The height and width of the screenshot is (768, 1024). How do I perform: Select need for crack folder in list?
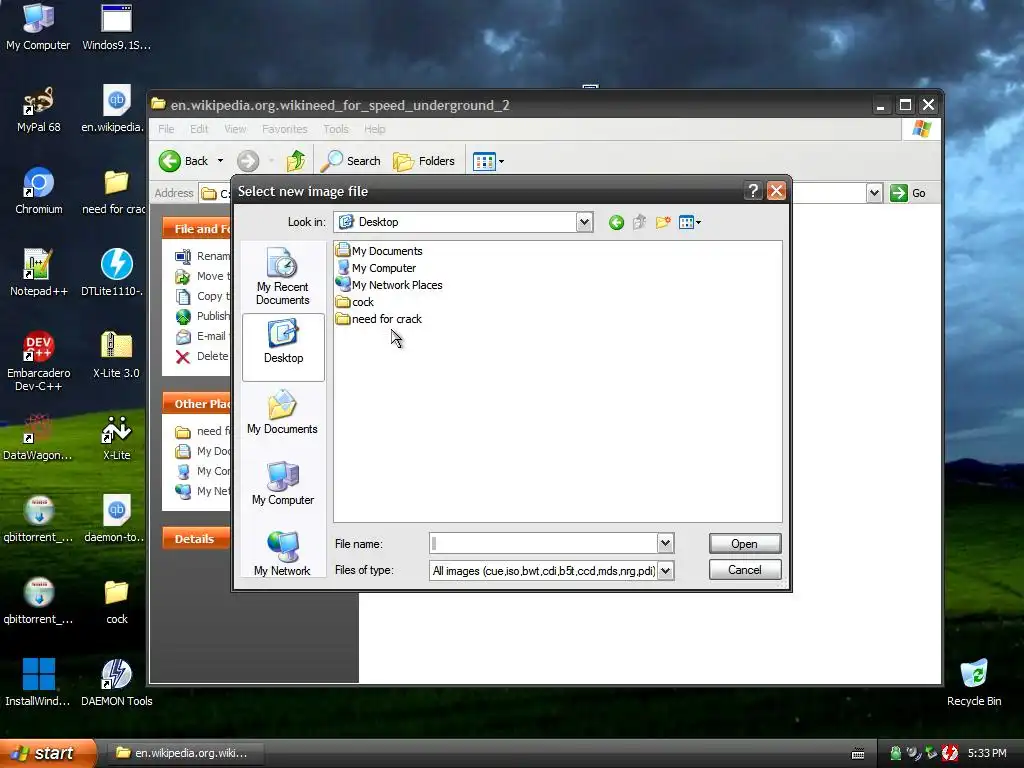(x=379, y=319)
